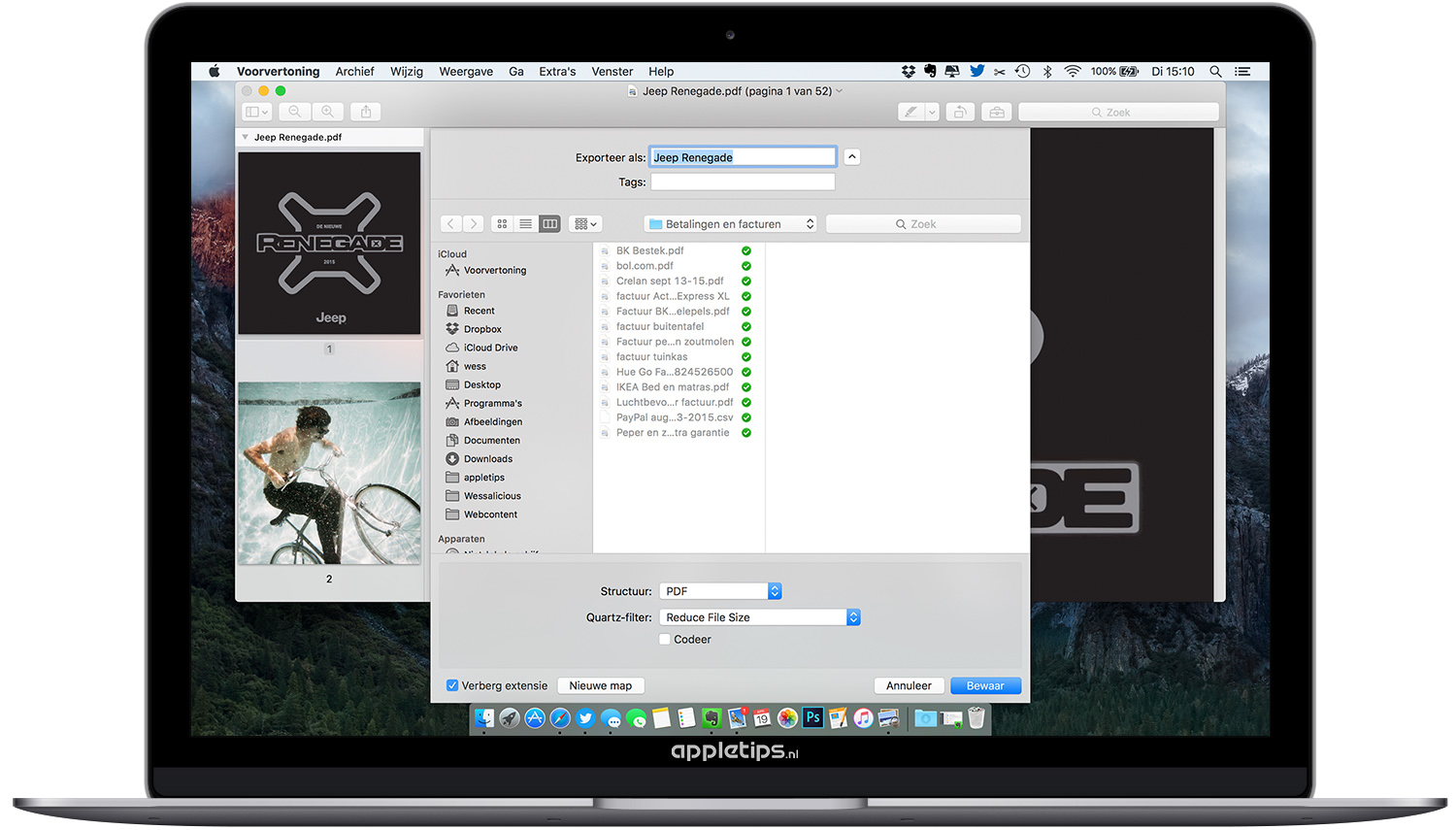Click the markup highlighter pen tool
Image resolution: width=1456 pixels, height=830 pixels.
[910, 112]
